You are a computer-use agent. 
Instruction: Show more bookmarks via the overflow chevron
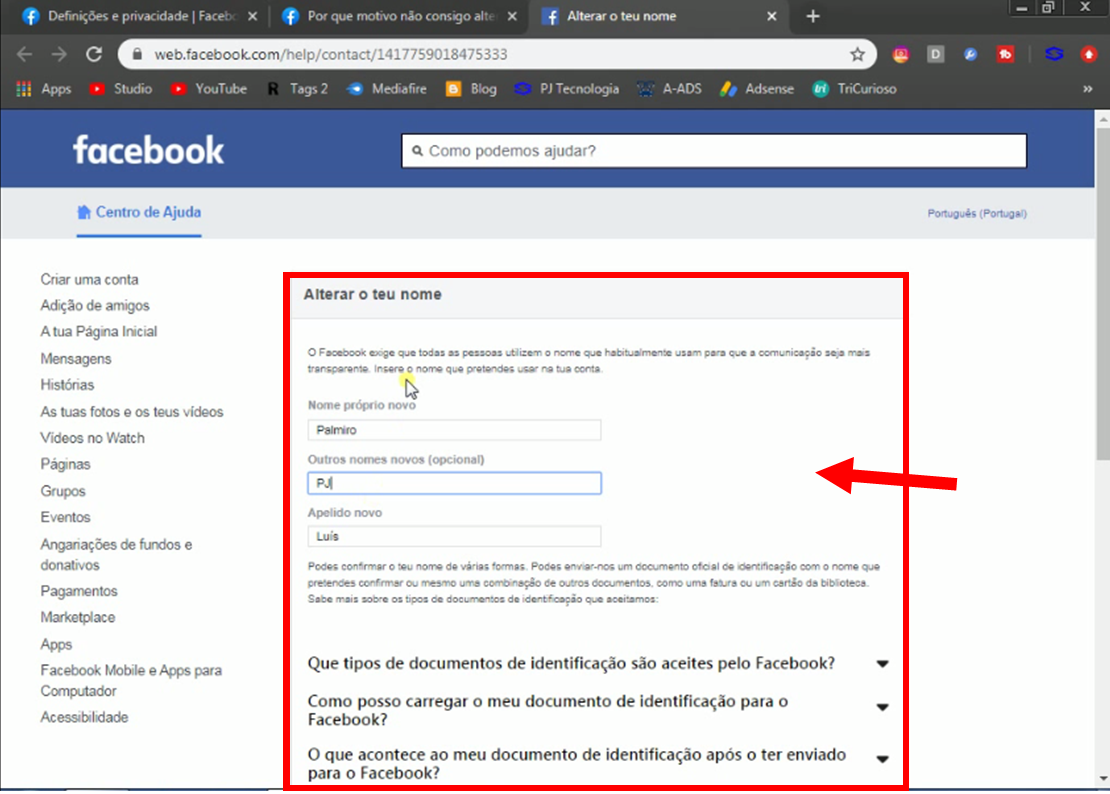tap(1087, 89)
